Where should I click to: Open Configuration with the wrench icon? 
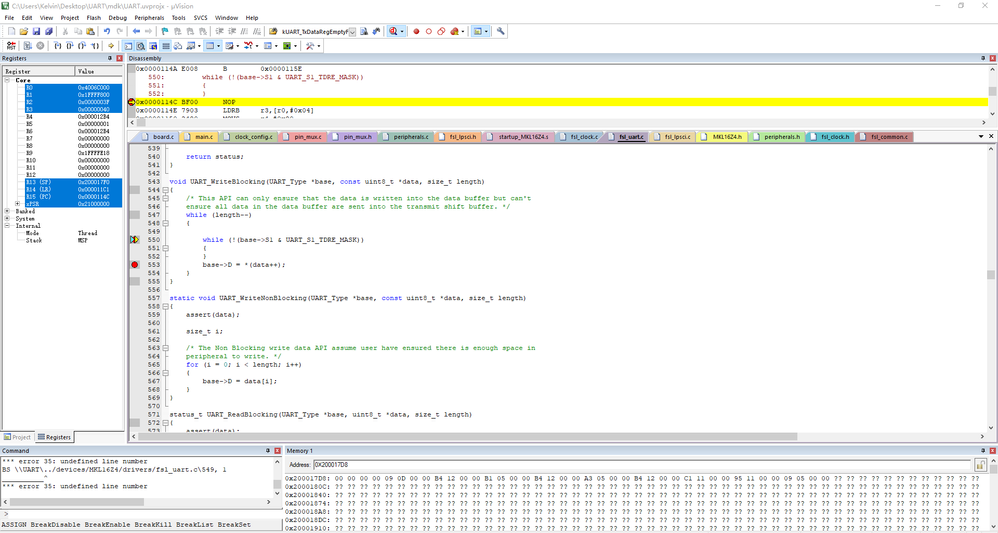500,31
